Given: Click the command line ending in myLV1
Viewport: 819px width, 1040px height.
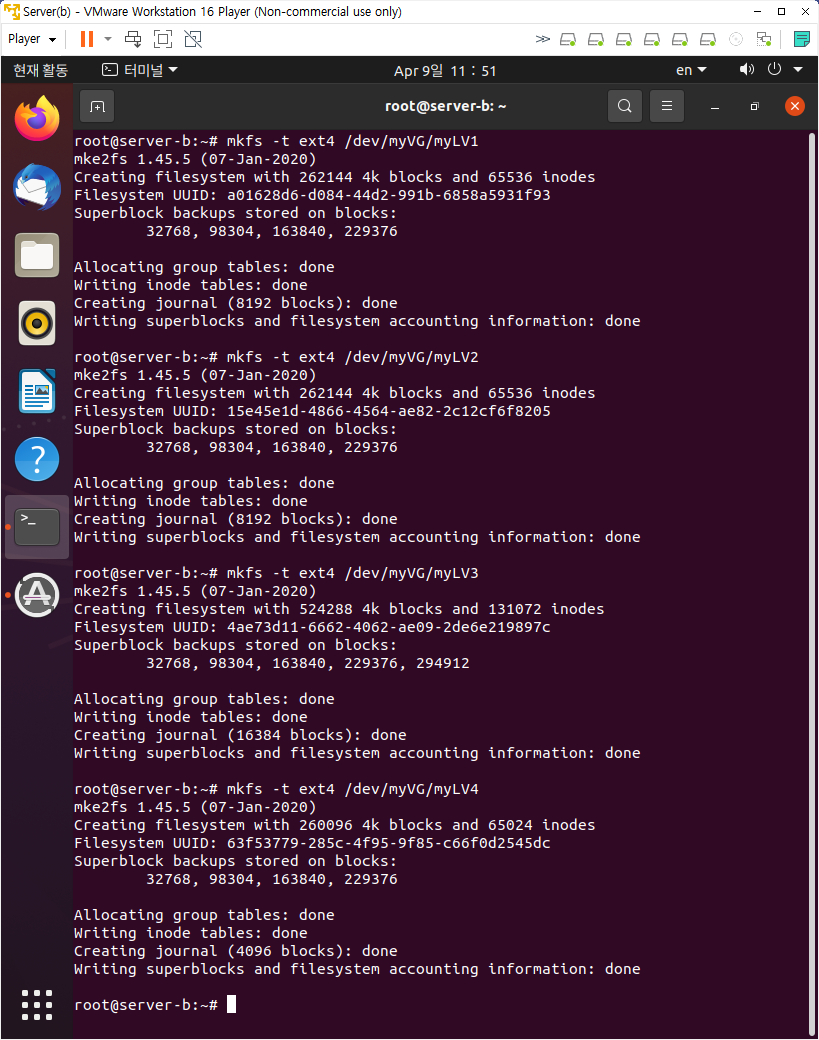Looking at the screenshot, I should tap(277, 141).
